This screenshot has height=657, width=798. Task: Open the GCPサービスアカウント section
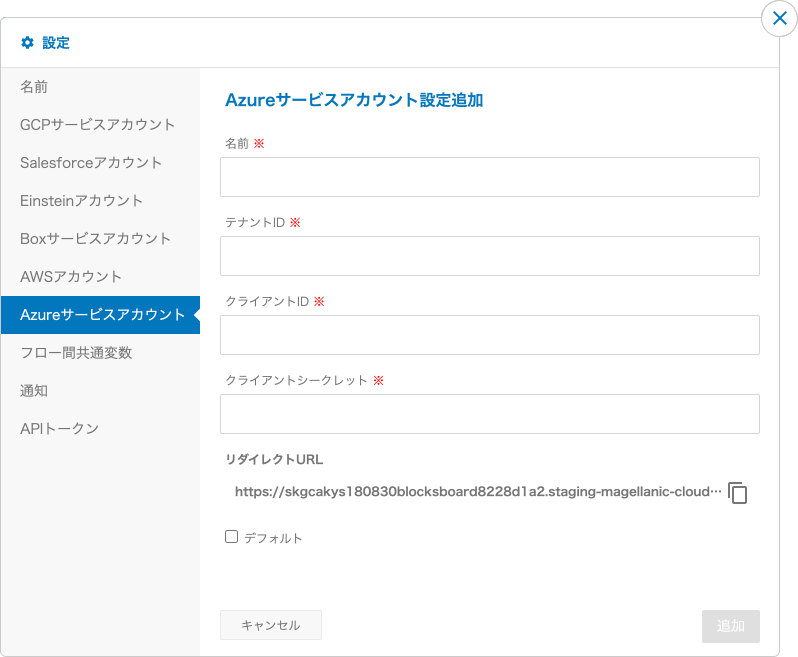pyautogui.click(x=100, y=125)
